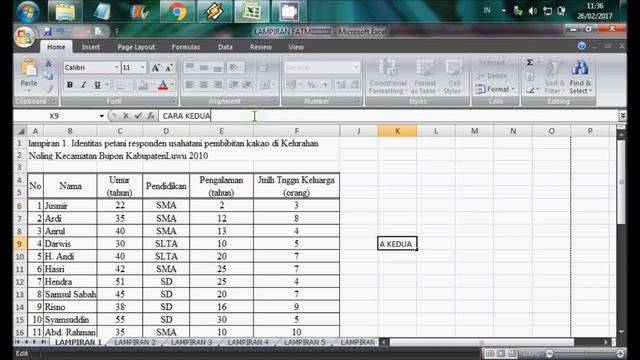This screenshot has width=640, height=360.
Task: Toggle Italic formatting
Action: pyautogui.click(x=83, y=85)
